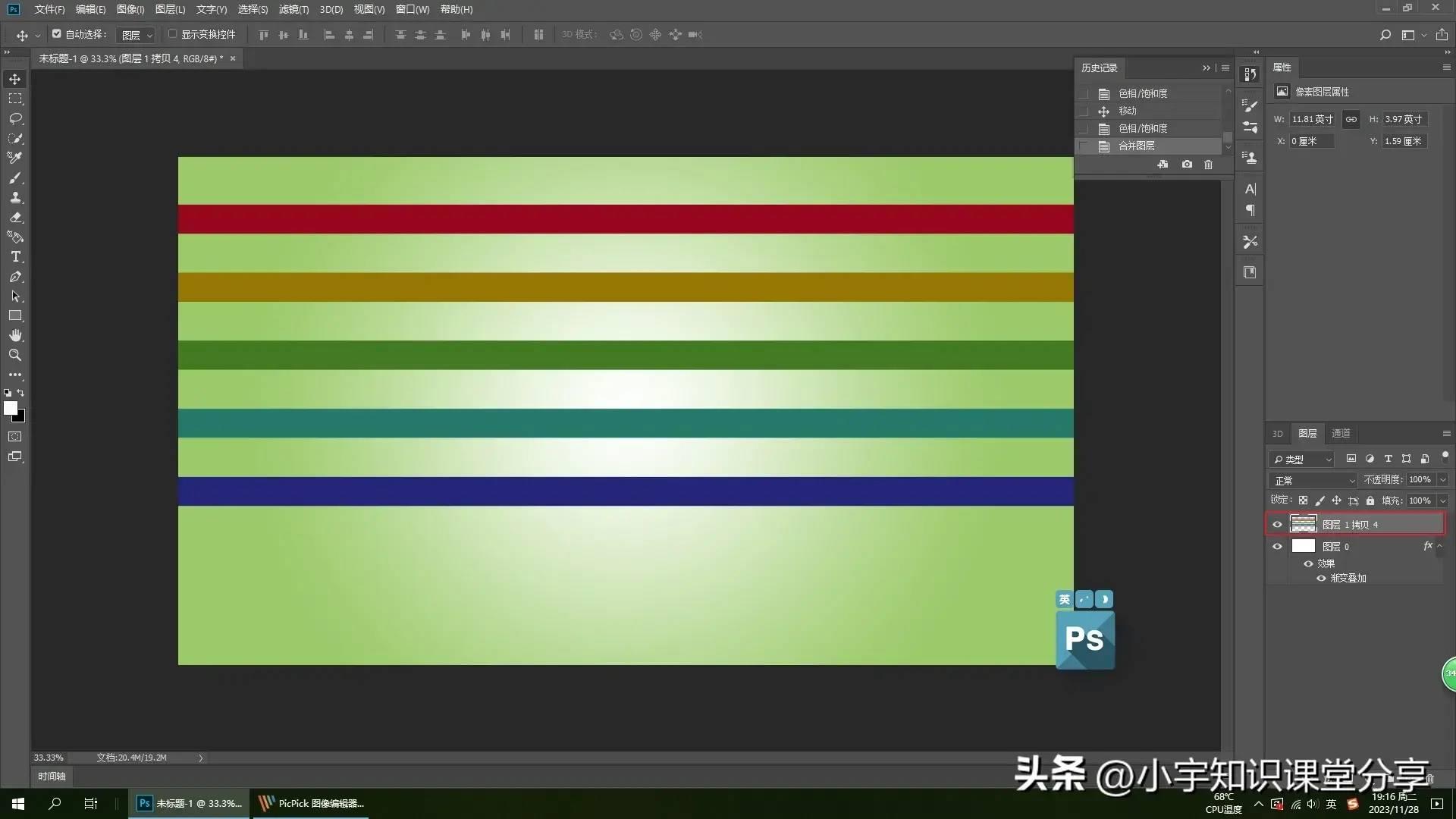
Task: Select the Rectangle shape tool
Action: [x=15, y=315]
